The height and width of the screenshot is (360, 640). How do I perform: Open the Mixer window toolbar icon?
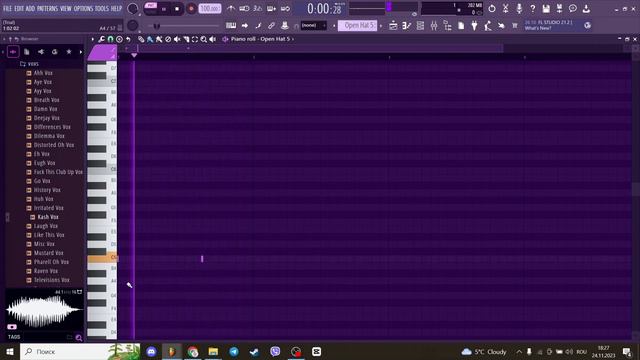pos(433,26)
